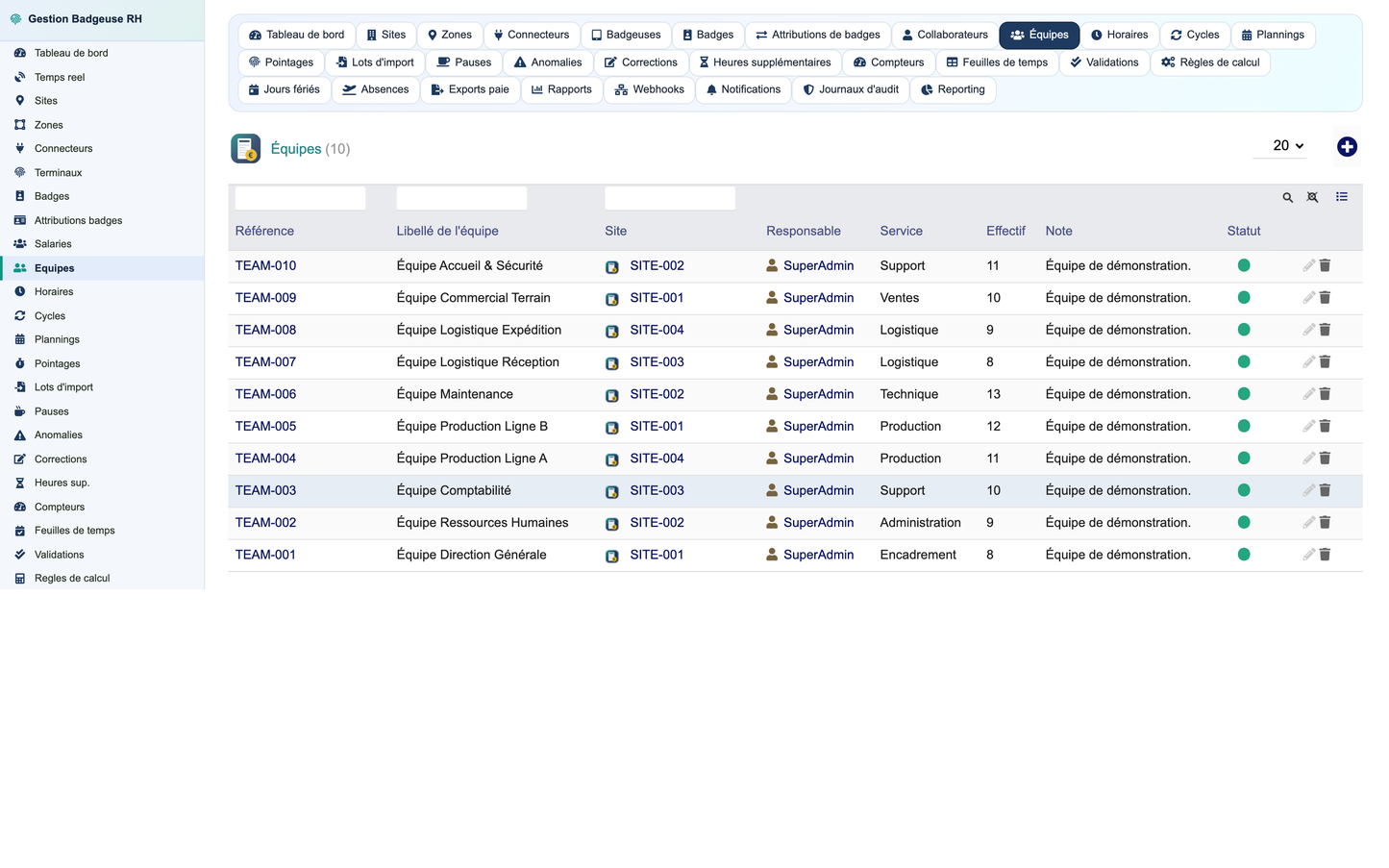Viewport: 1389px width, 868px height.
Task: Edit TEAM-003 using the pencil icon
Action: click(x=1308, y=490)
